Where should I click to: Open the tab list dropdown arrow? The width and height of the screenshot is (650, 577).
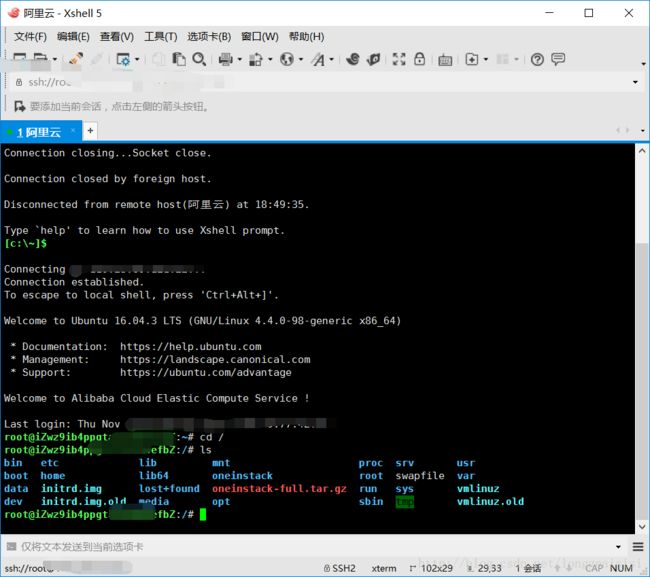tap(642, 131)
